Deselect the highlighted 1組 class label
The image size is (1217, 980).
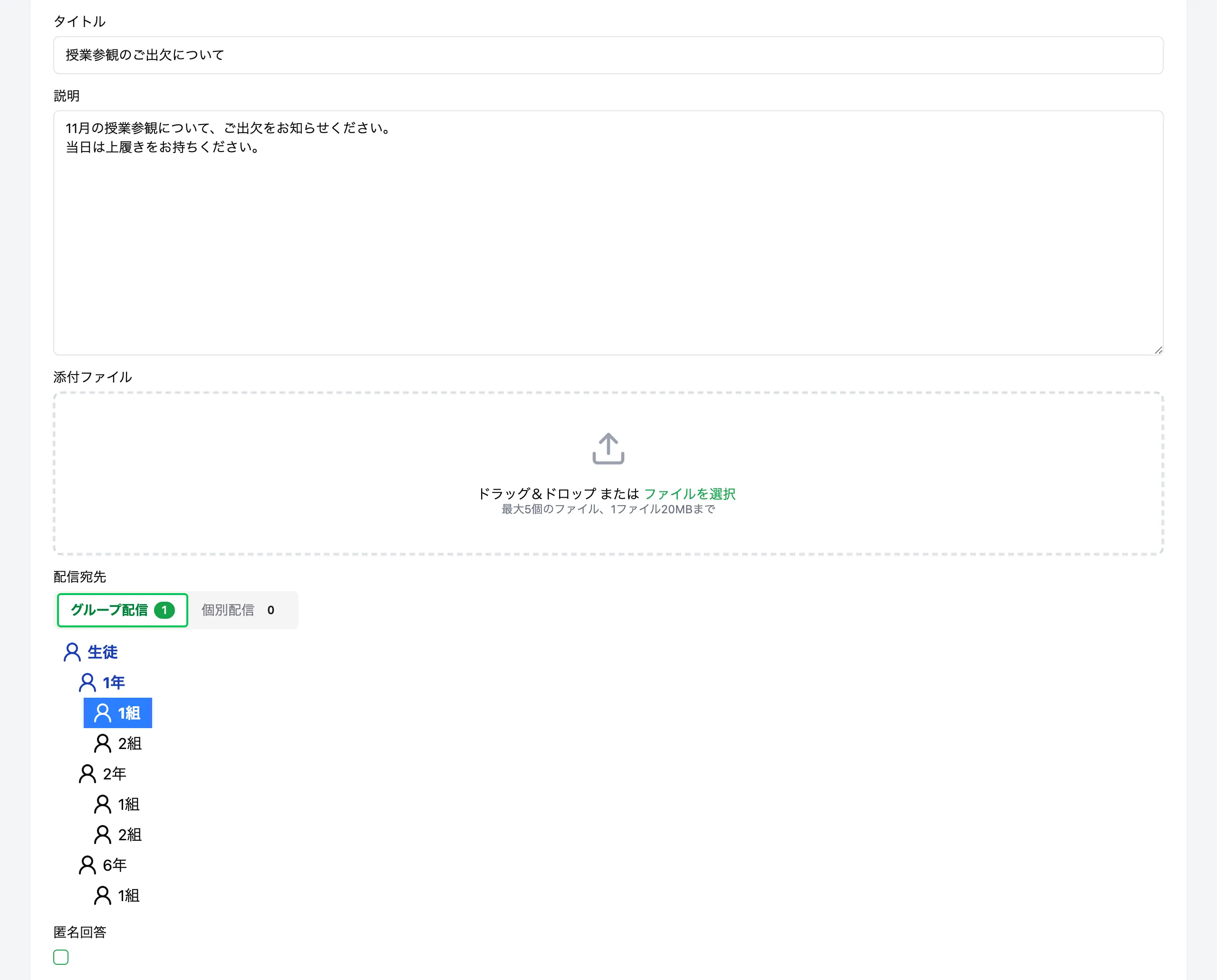tap(129, 713)
